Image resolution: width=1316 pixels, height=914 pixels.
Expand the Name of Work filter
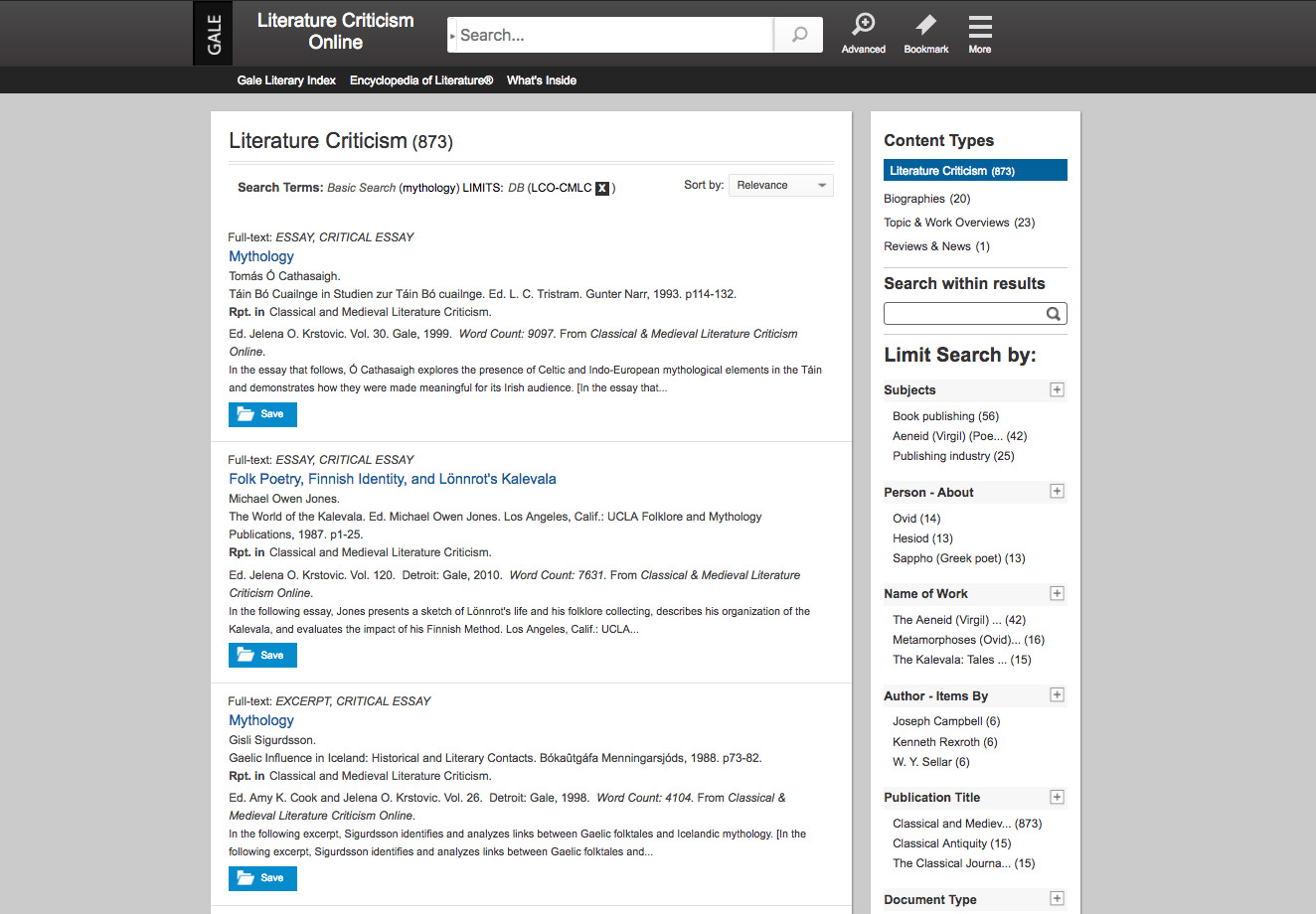point(1057,593)
